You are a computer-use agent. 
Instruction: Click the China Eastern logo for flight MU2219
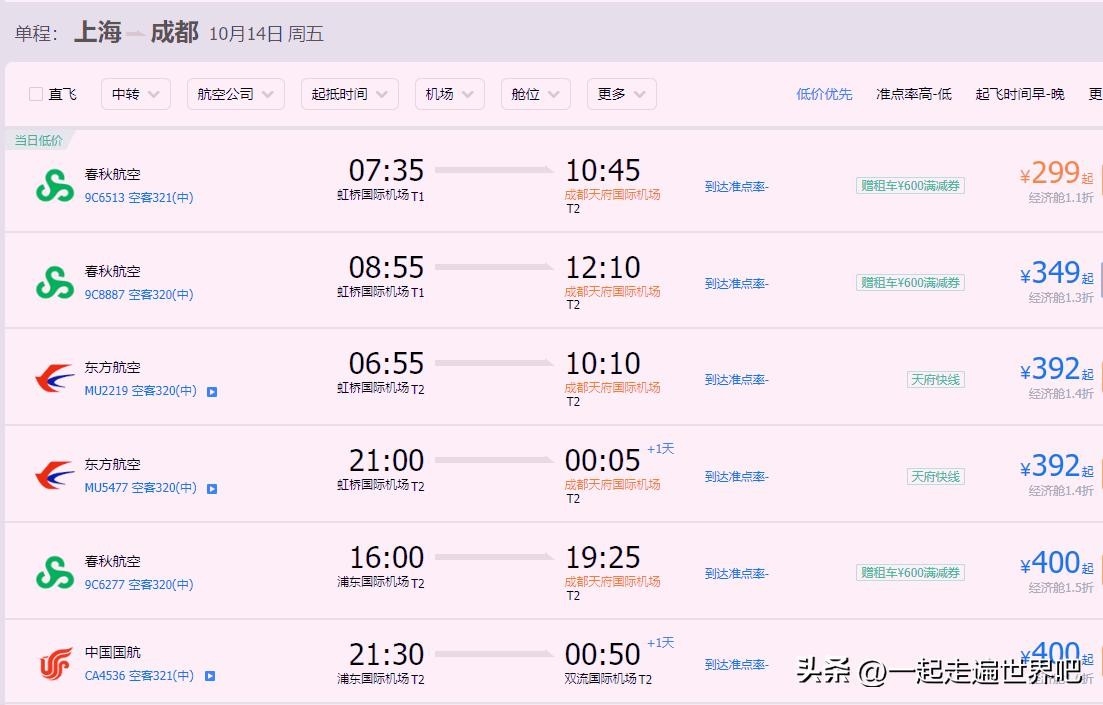pos(55,379)
